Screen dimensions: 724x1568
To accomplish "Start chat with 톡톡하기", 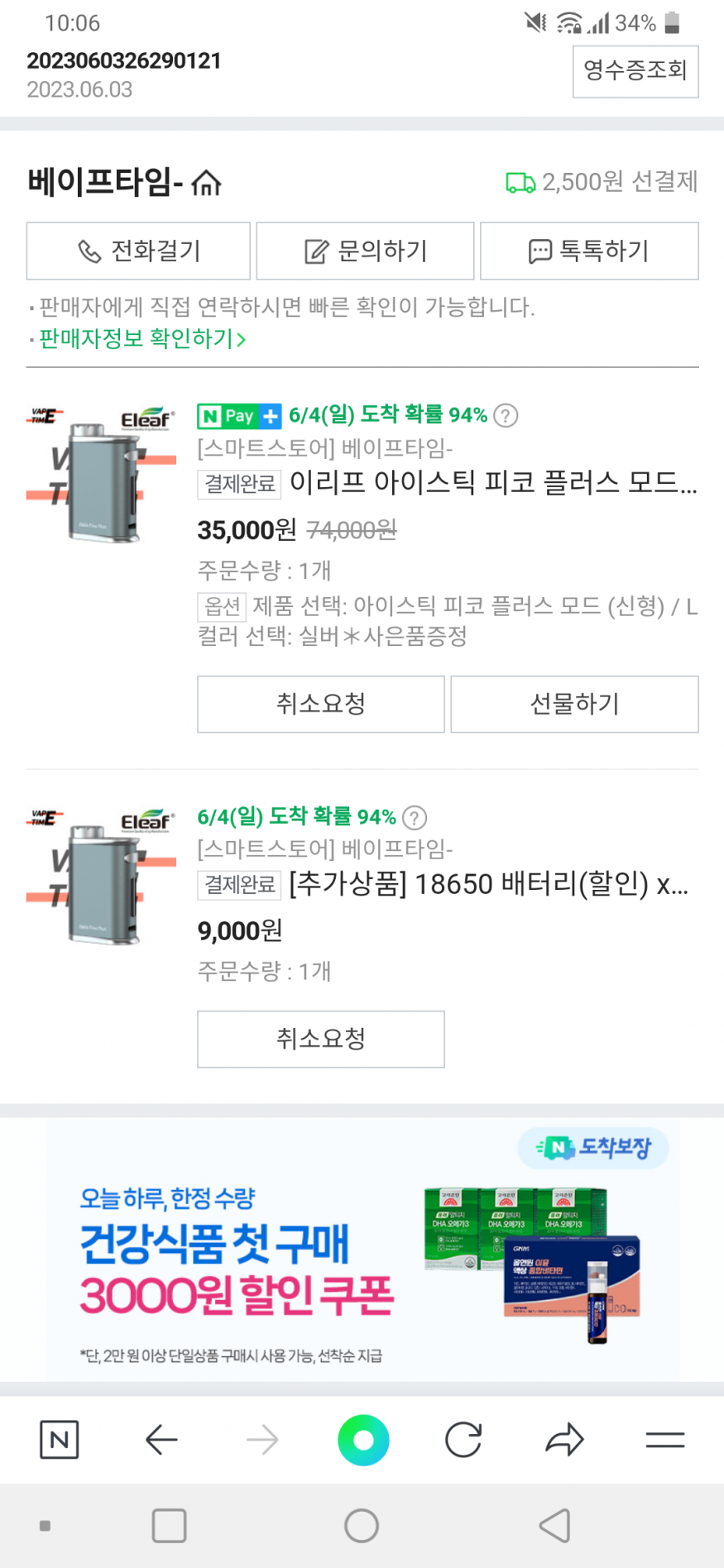I will (589, 251).
